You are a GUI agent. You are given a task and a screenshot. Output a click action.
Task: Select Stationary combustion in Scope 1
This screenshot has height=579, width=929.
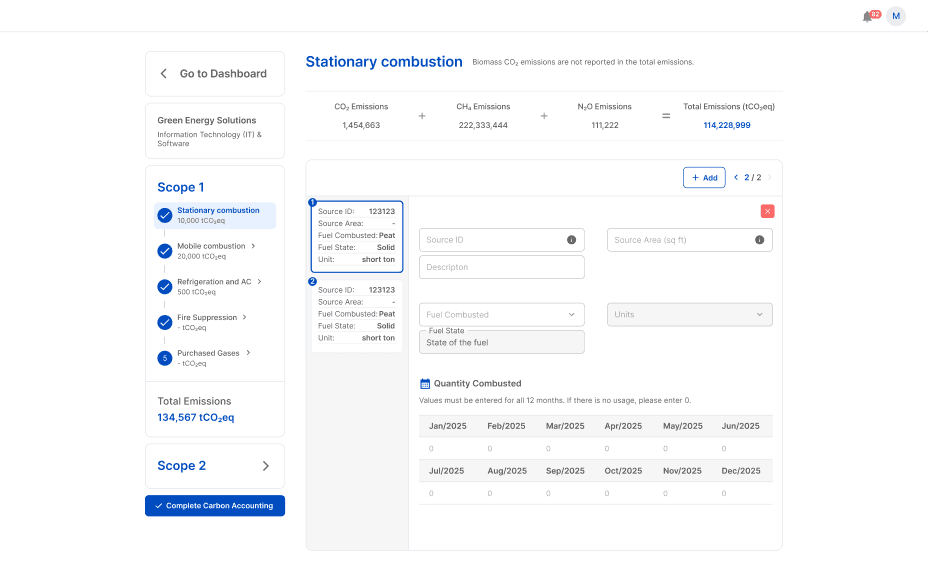tap(217, 215)
